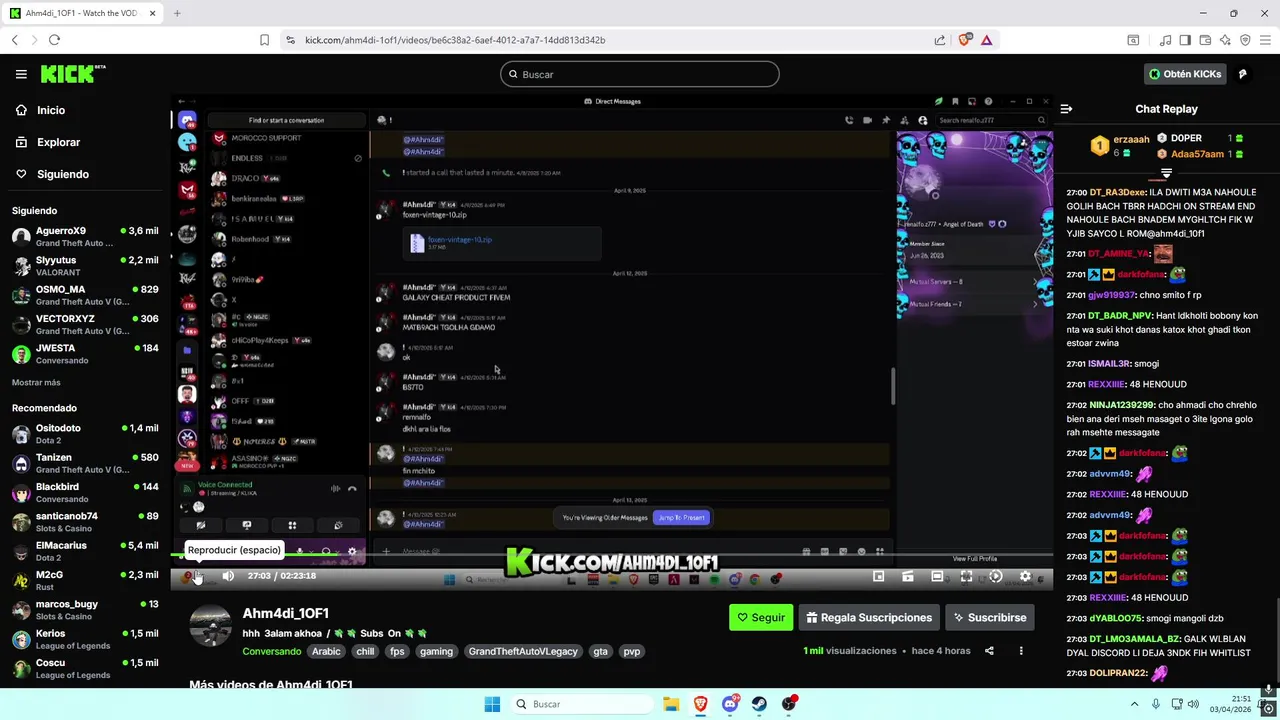The height and width of the screenshot is (720, 1280).
Task: Open VECTORXYZ channel
Action: [x=85, y=324]
